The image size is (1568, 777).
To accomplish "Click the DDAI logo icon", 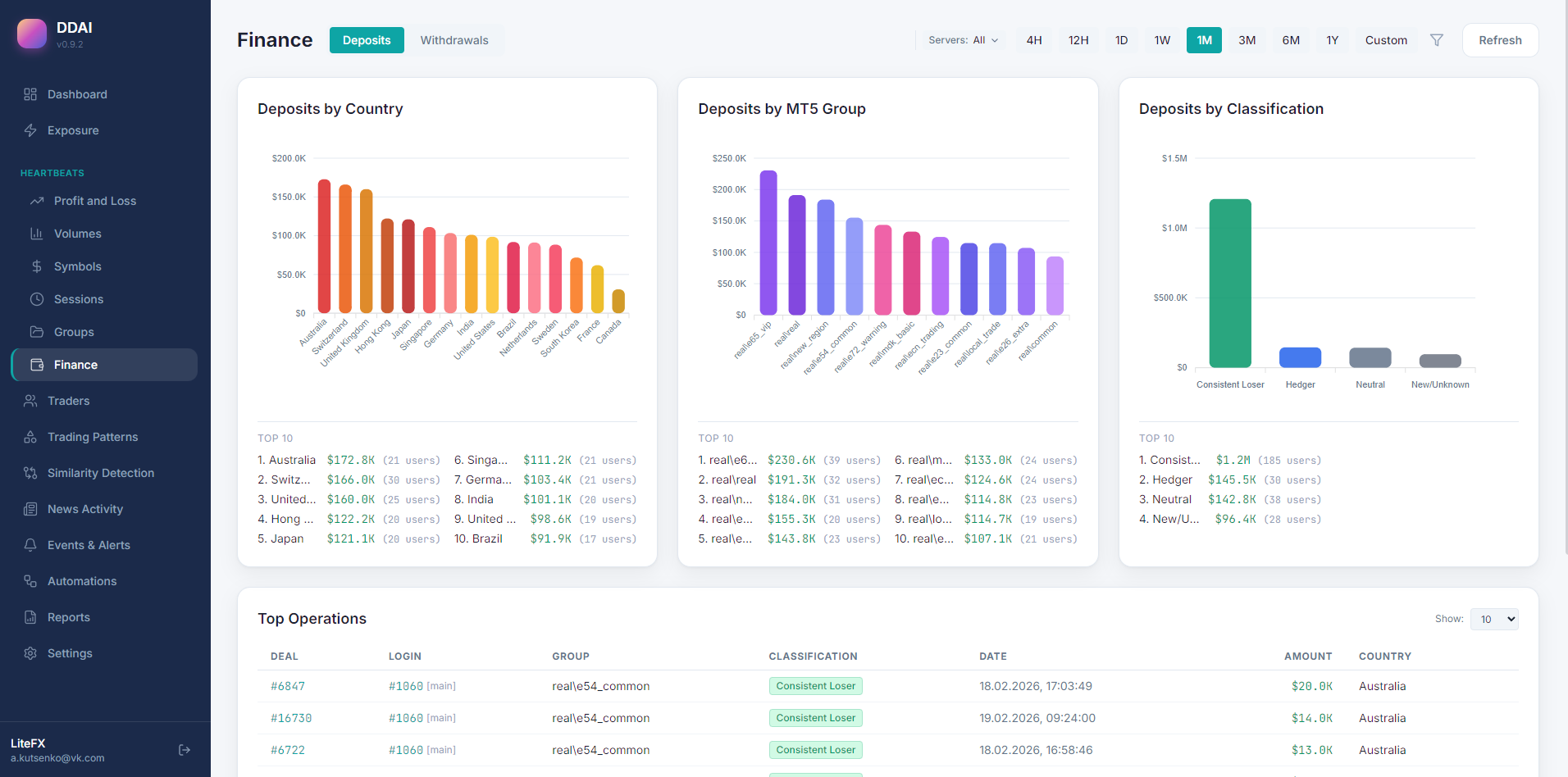I will pyautogui.click(x=32, y=34).
